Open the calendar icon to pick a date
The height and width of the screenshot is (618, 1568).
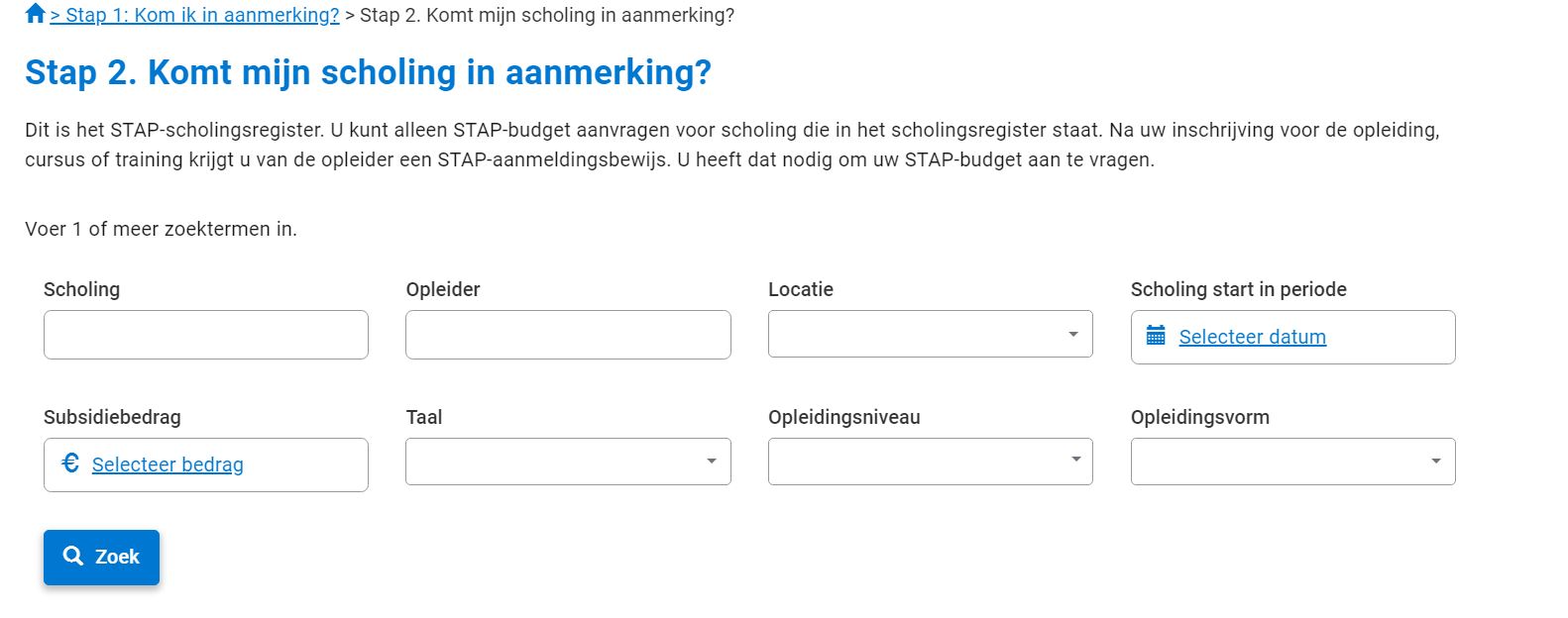point(1155,337)
